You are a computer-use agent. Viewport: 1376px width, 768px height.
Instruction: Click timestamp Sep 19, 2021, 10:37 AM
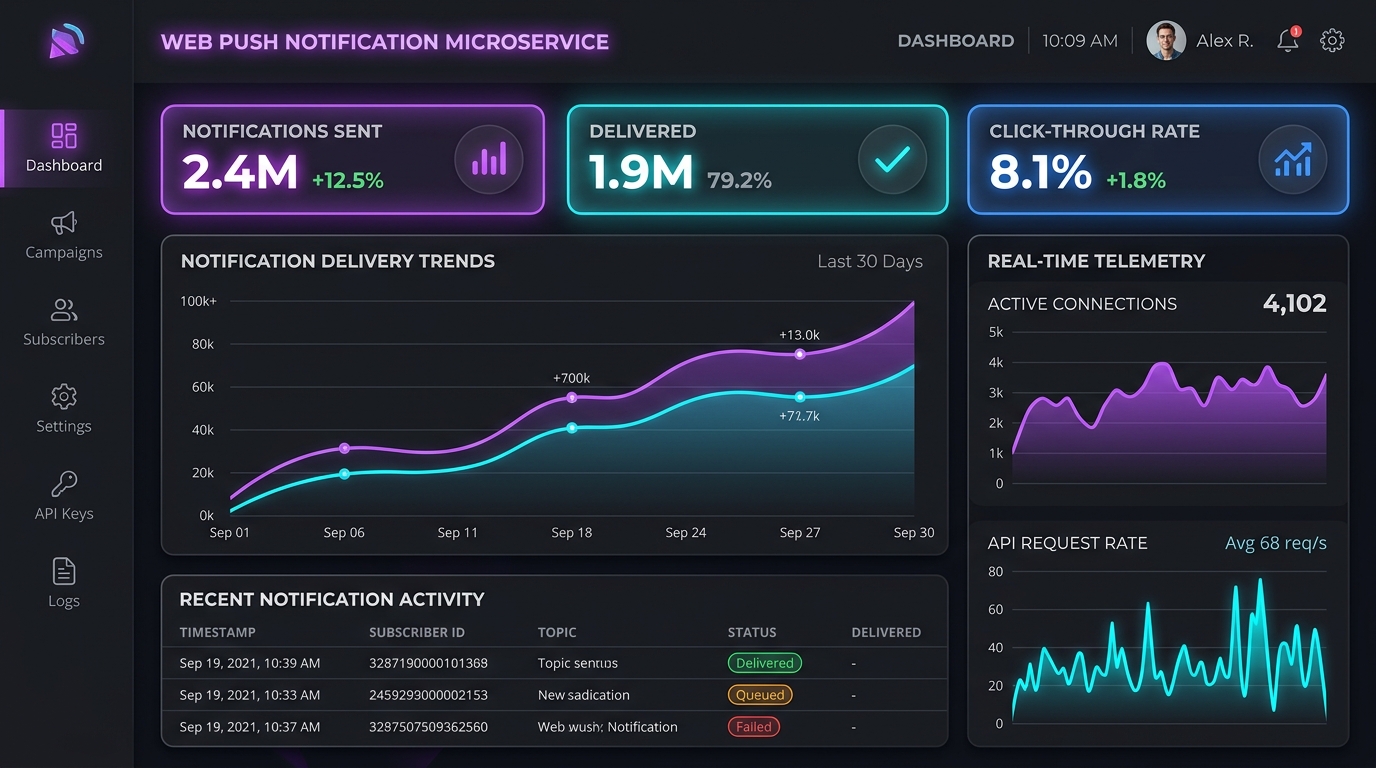(250, 727)
